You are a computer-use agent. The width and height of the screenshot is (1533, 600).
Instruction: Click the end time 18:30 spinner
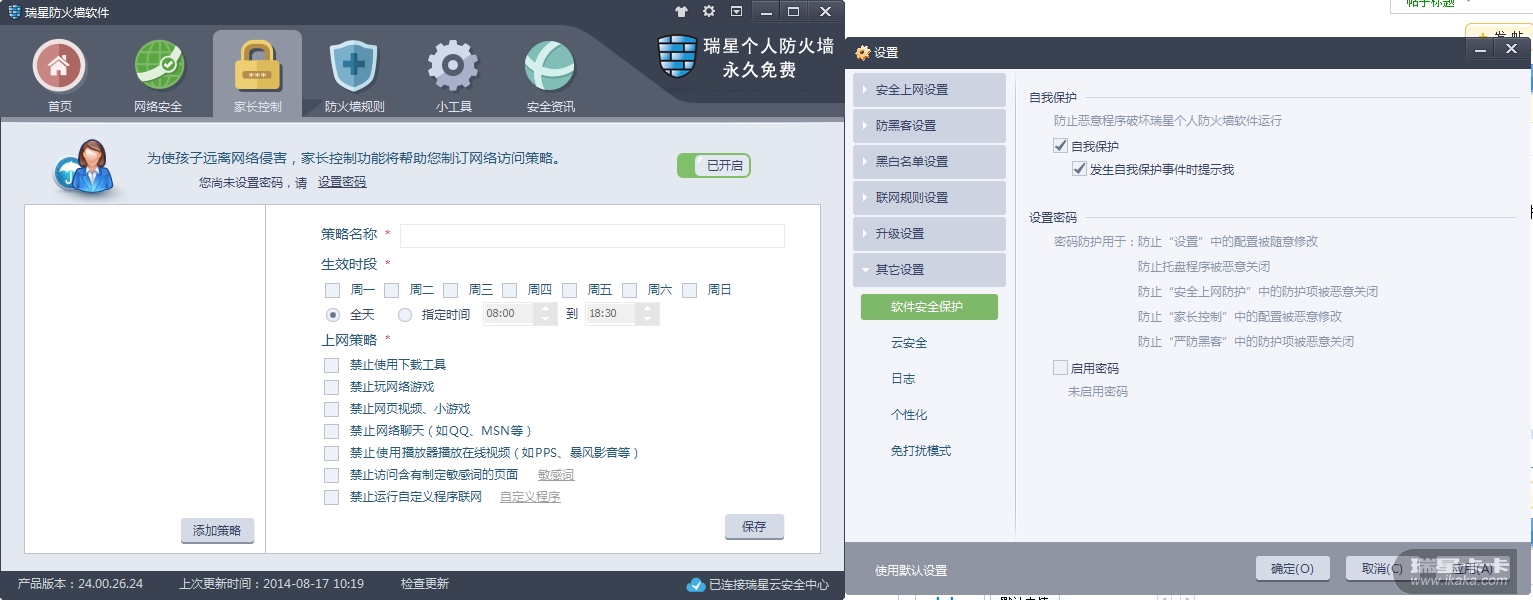tap(648, 314)
